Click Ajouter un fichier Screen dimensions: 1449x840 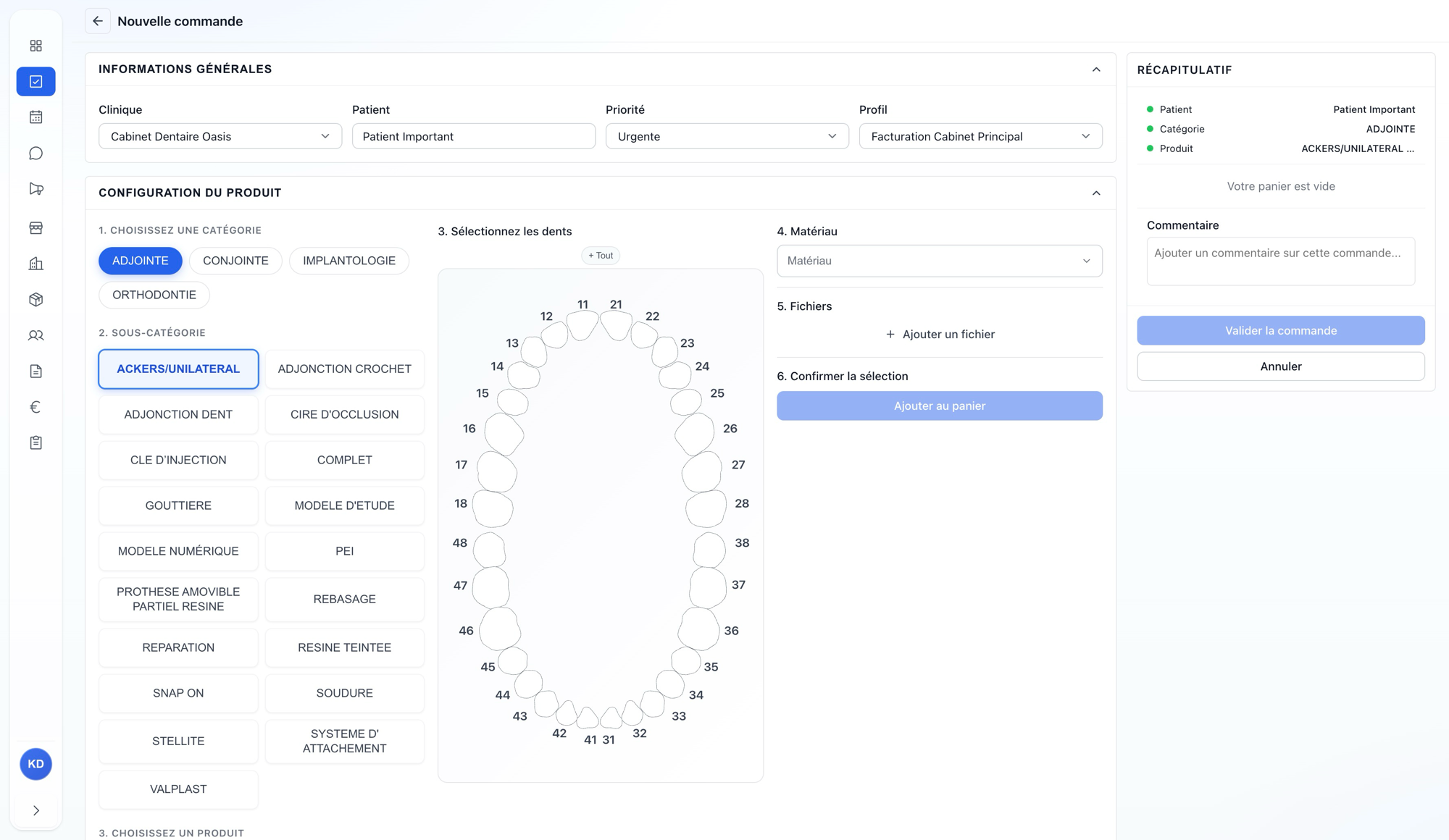(940, 335)
